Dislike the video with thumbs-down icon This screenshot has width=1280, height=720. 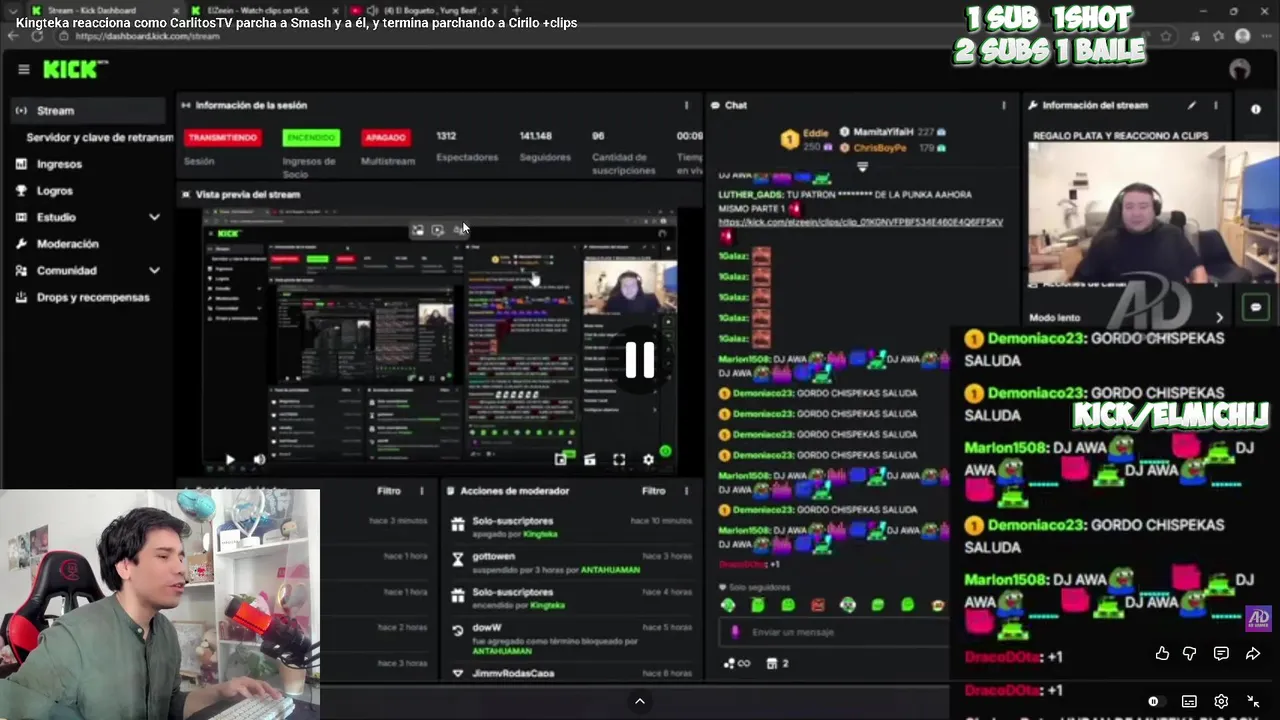[x=1190, y=653]
